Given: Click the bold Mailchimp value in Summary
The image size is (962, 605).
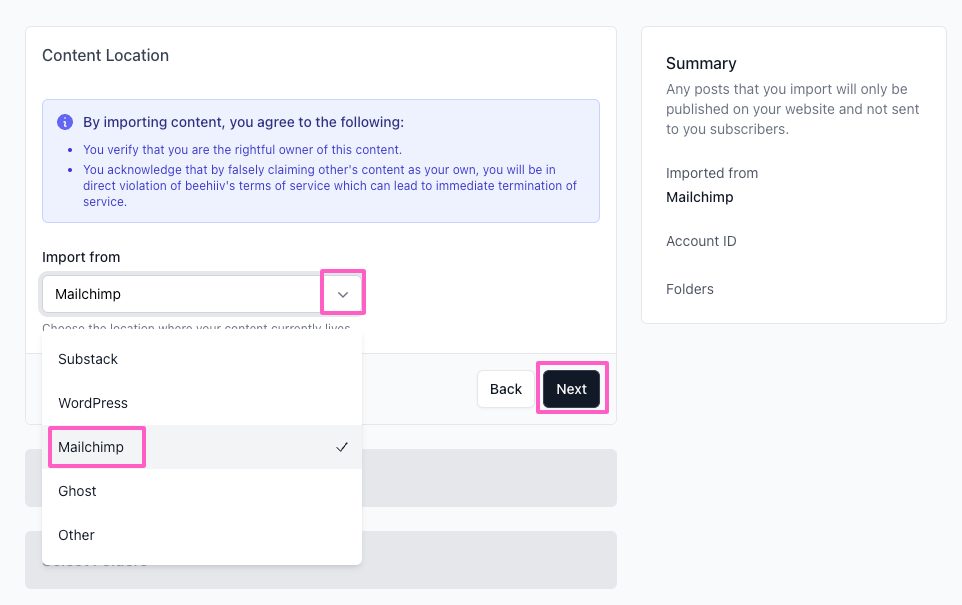Looking at the screenshot, I should [699, 198].
